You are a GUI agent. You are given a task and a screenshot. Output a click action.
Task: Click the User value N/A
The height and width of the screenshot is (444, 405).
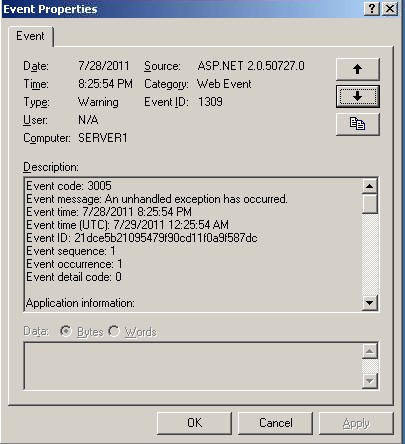(x=88, y=120)
